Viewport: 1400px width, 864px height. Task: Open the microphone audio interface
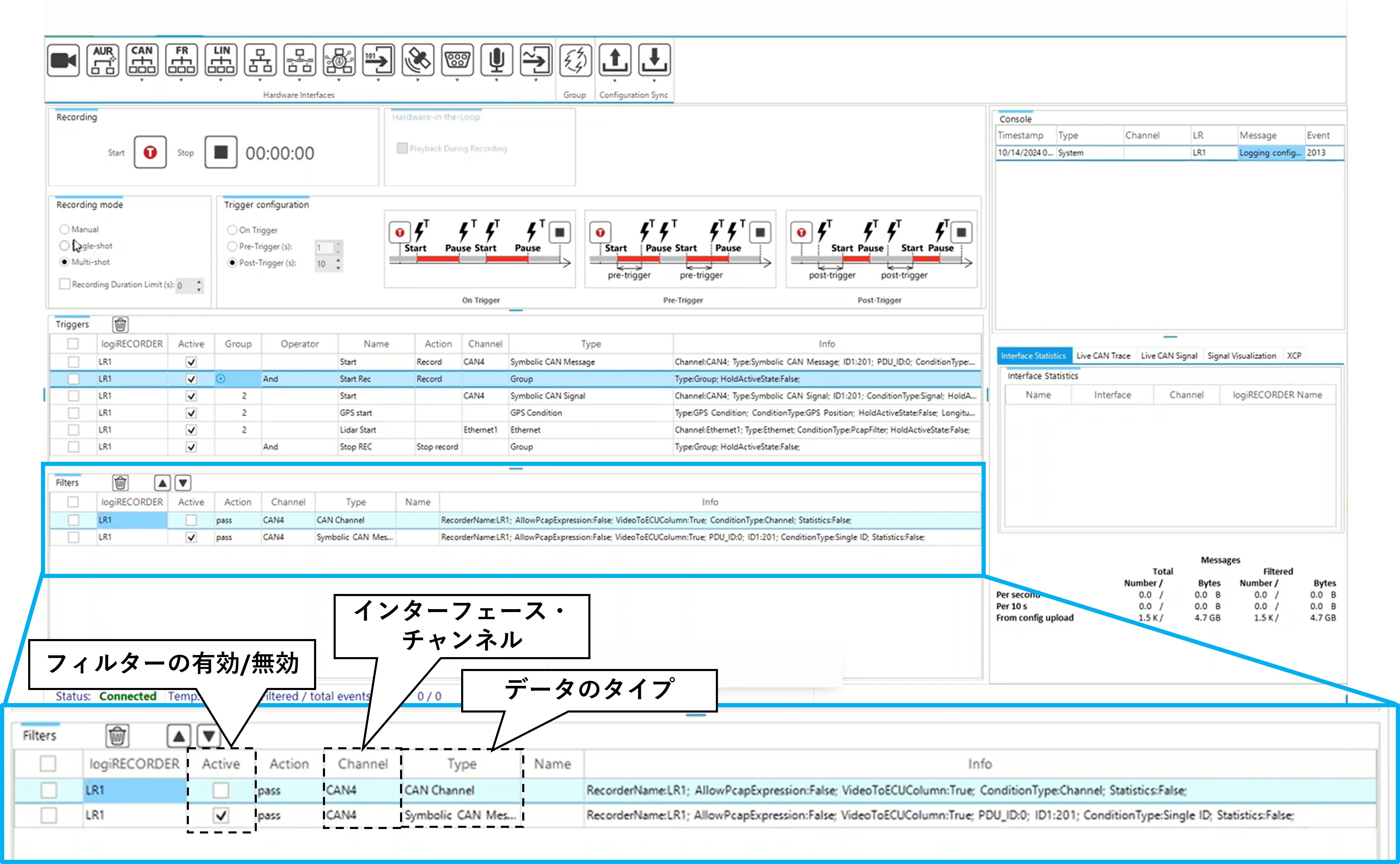click(497, 60)
